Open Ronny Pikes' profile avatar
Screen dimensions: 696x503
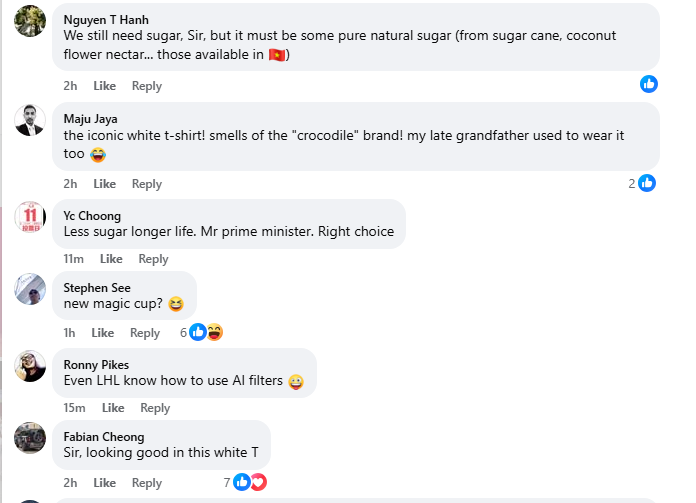tap(30, 366)
